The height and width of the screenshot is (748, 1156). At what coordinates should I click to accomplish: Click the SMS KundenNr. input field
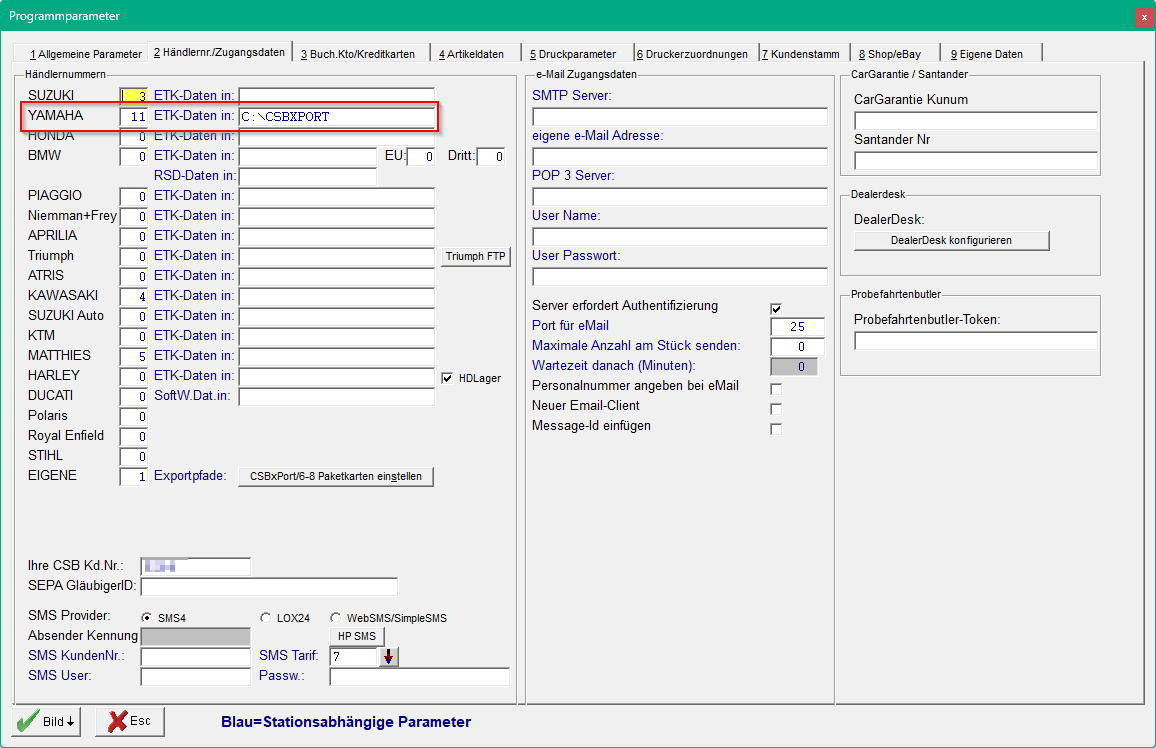(x=195, y=657)
